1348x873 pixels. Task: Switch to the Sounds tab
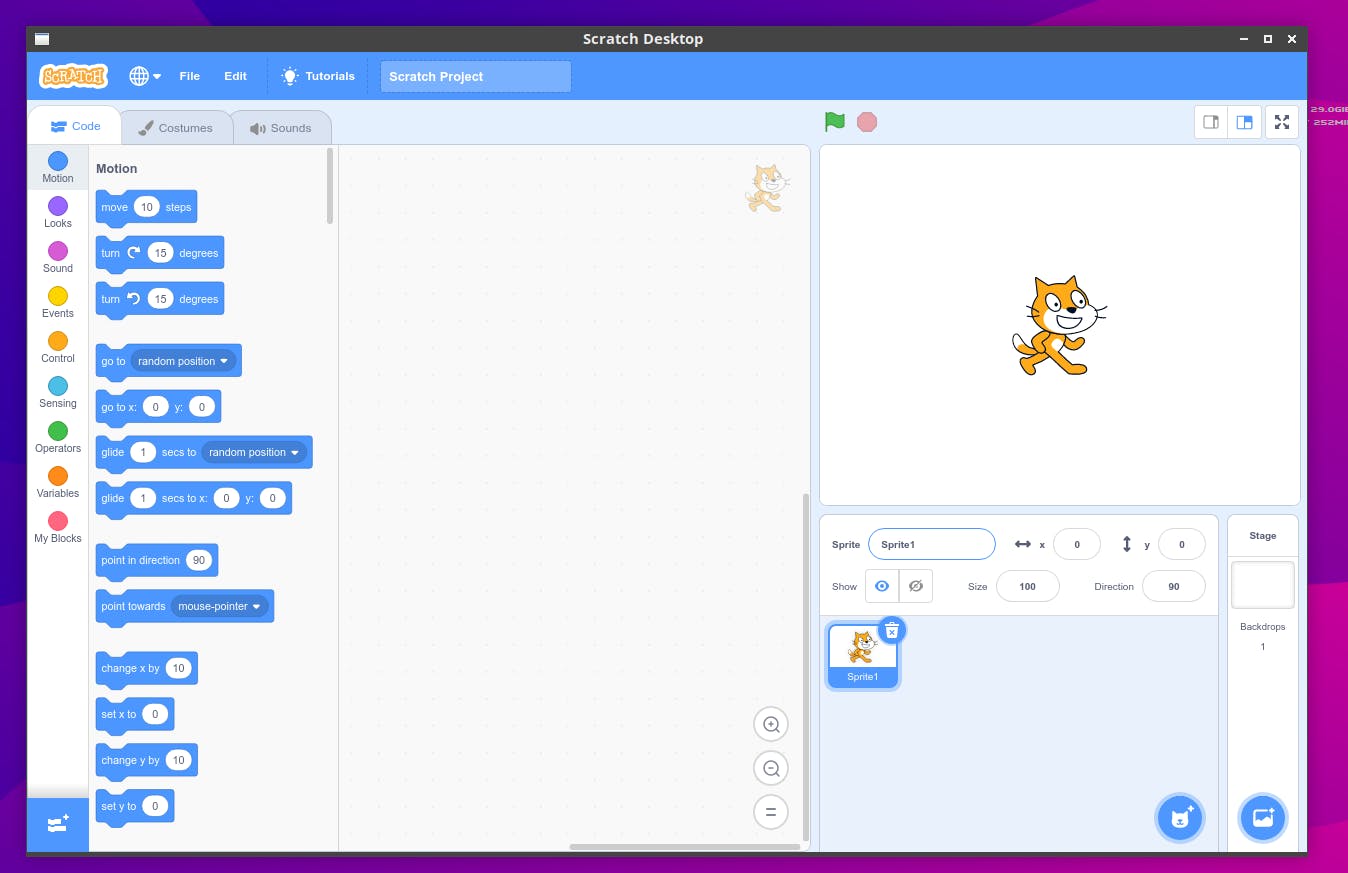pyautogui.click(x=281, y=128)
